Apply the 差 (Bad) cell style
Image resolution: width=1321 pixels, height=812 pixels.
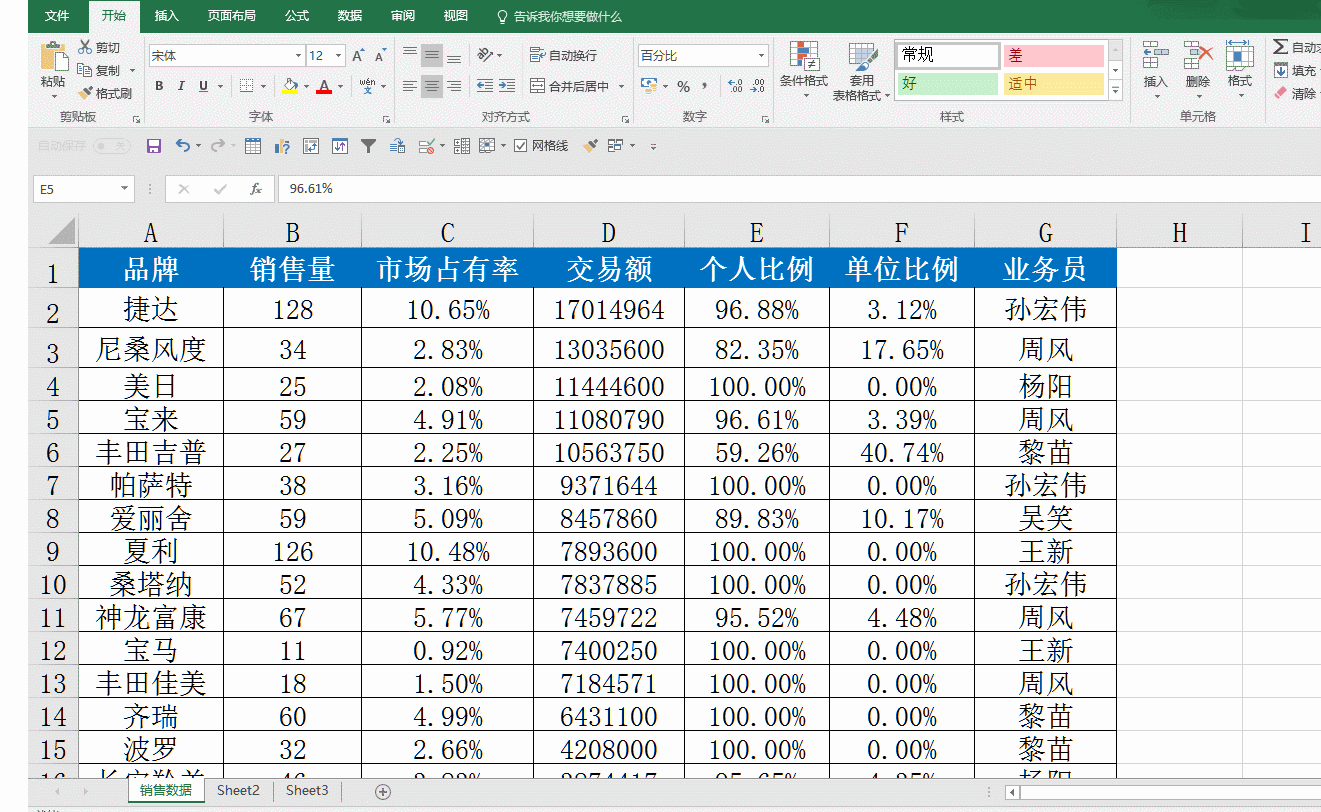point(1053,55)
